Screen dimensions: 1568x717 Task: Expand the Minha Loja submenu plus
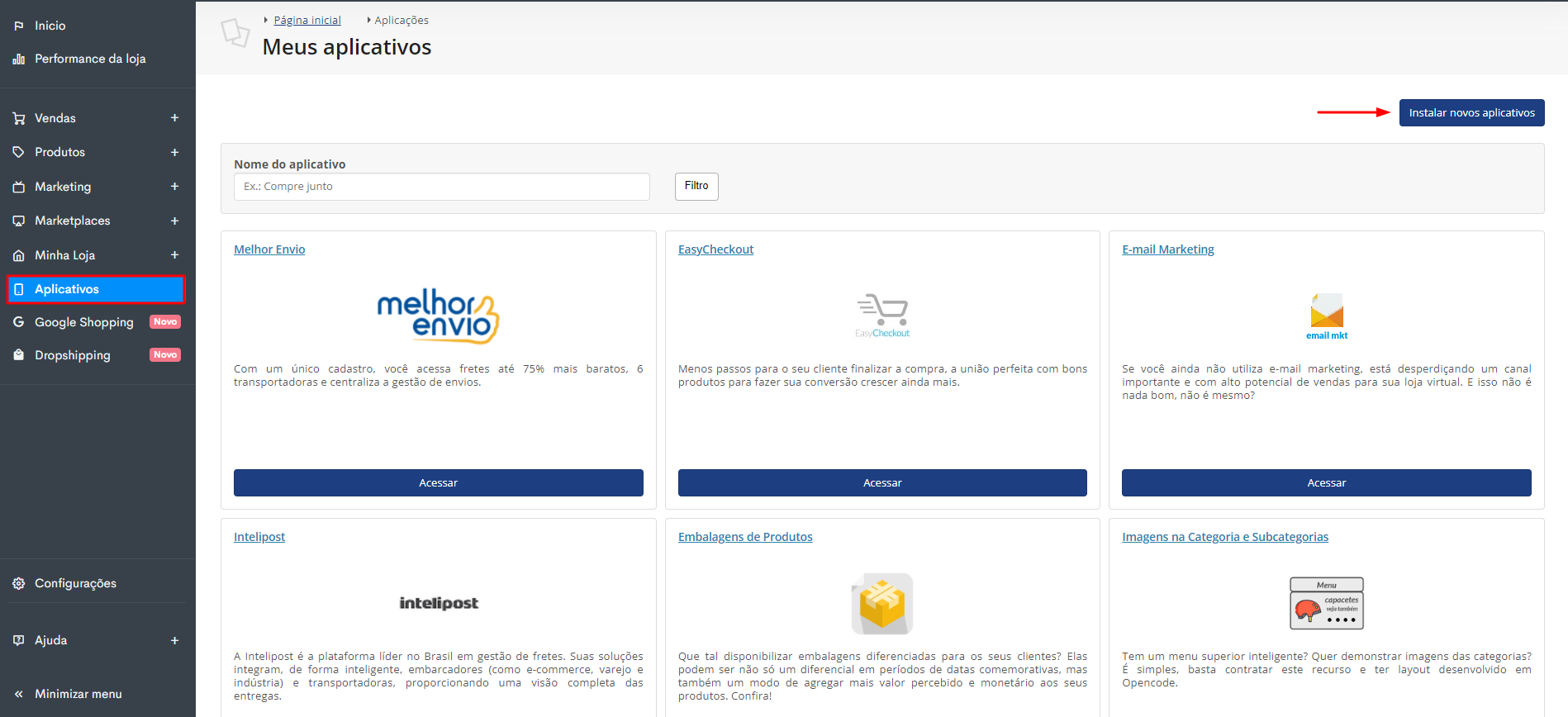point(174,255)
